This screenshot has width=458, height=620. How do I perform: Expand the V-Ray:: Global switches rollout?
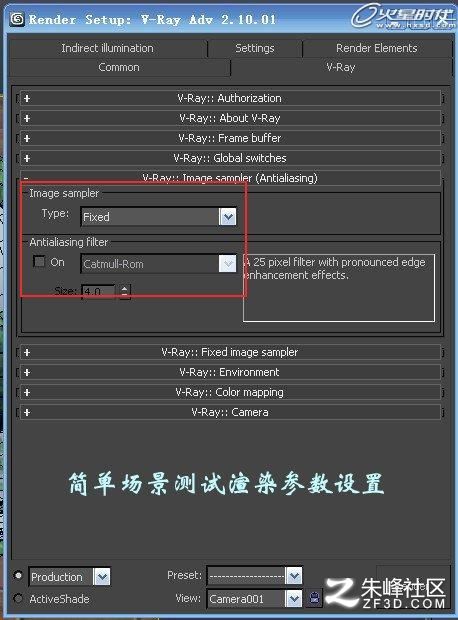(x=230, y=158)
